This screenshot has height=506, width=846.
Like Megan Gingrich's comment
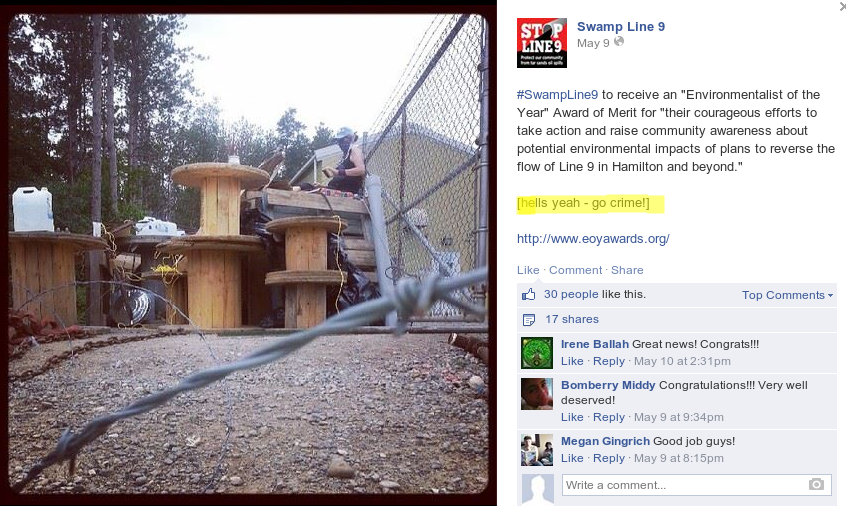point(572,458)
